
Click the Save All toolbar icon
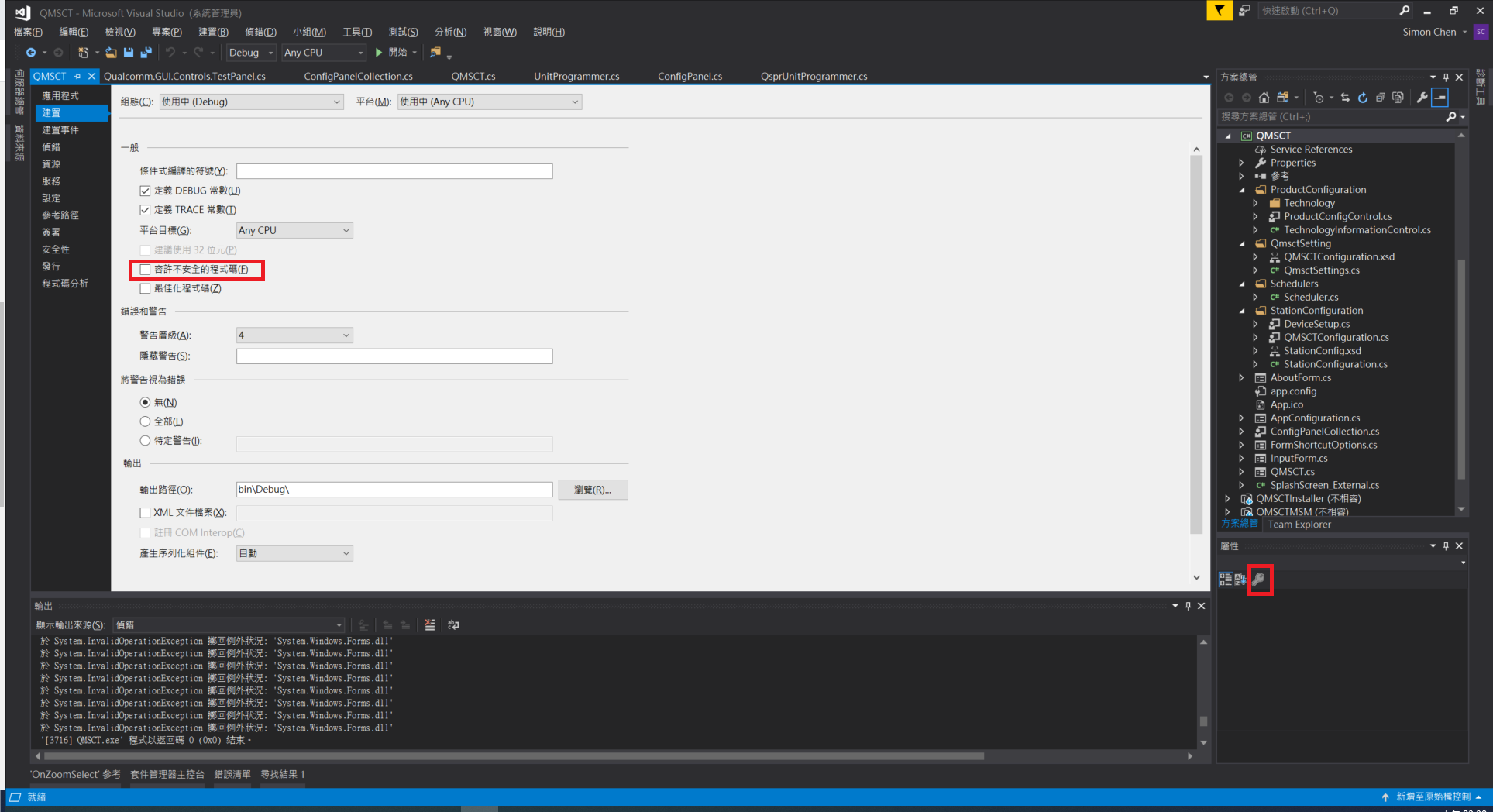click(146, 53)
